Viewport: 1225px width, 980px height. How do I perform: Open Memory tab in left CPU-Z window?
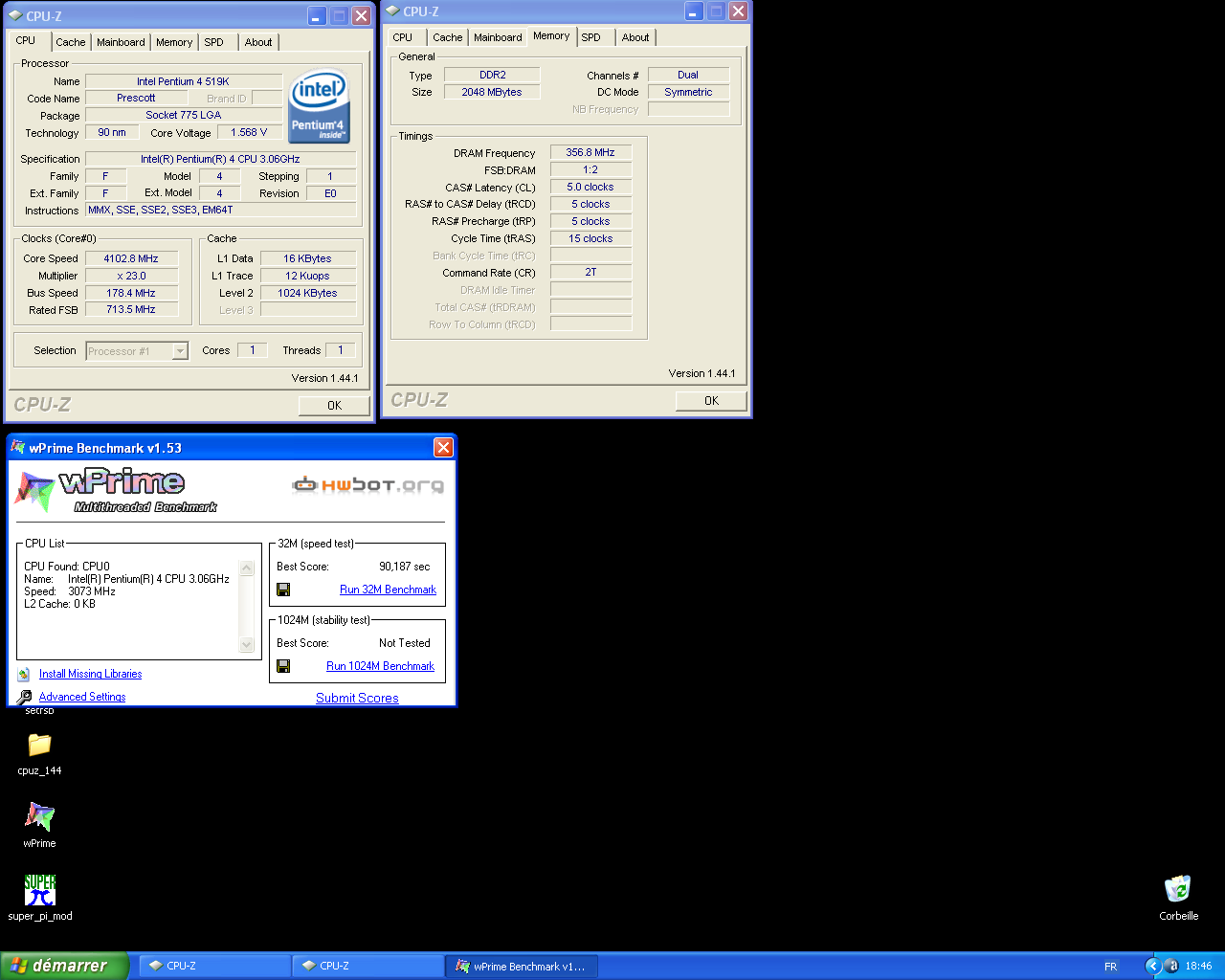174,42
